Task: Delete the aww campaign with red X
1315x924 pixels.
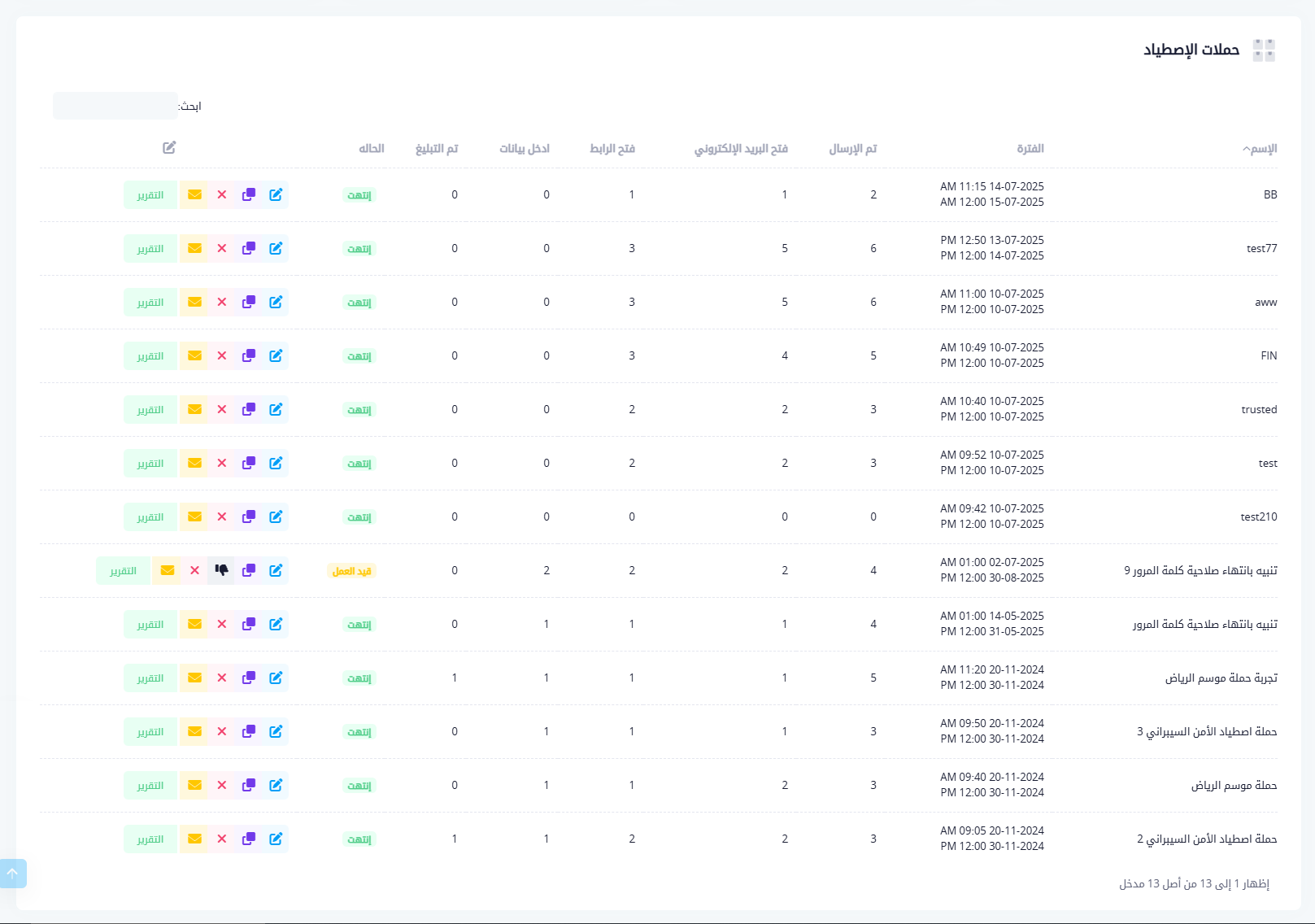Action: [x=222, y=303]
